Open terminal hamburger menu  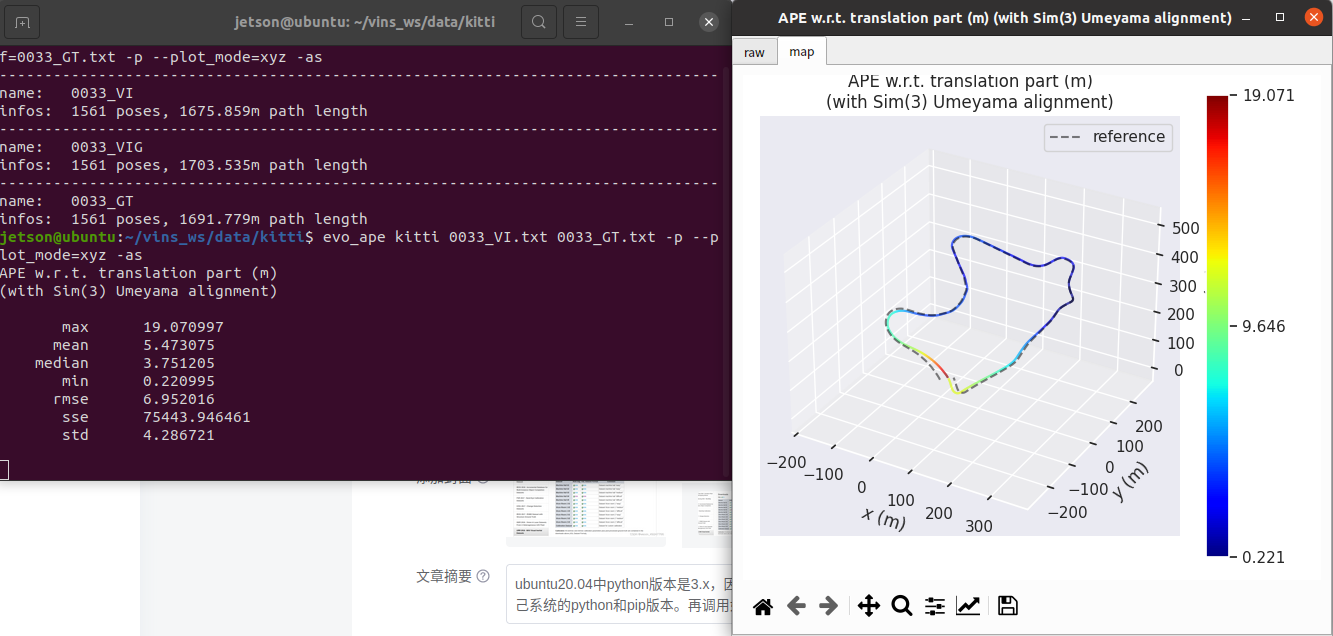pos(581,21)
